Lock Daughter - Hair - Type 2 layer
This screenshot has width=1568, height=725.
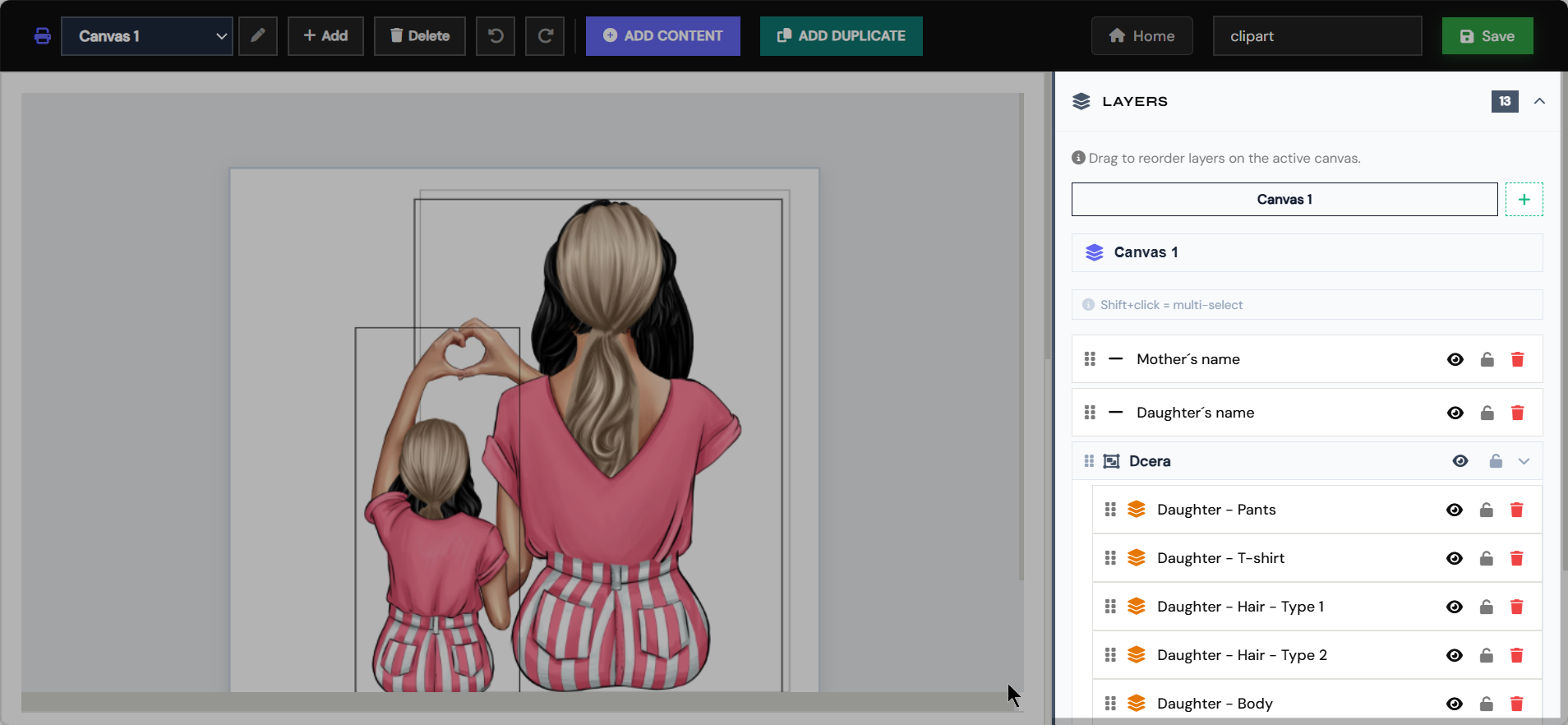point(1487,655)
